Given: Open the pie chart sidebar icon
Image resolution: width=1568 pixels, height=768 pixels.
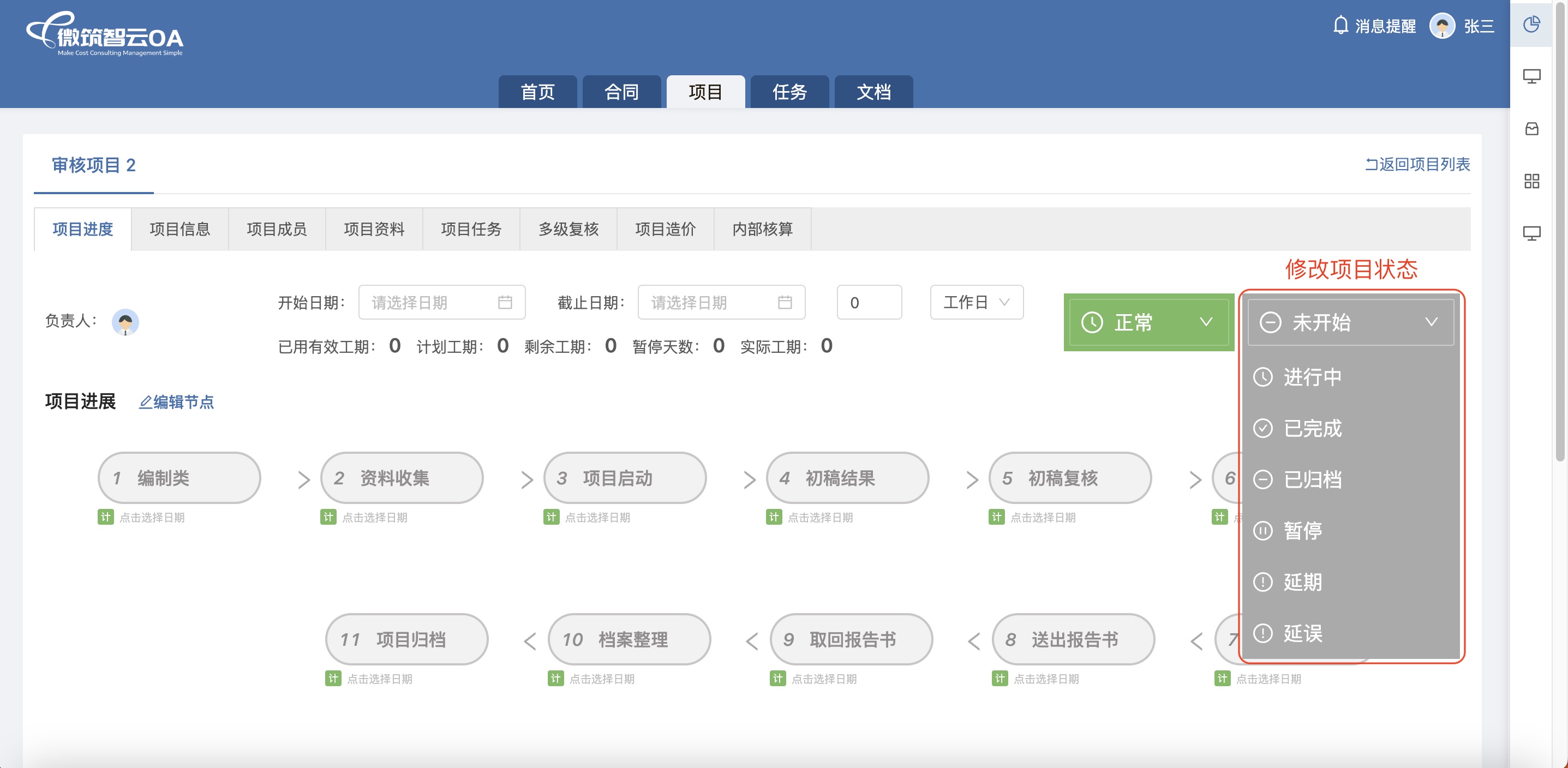Looking at the screenshot, I should pyautogui.click(x=1531, y=25).
